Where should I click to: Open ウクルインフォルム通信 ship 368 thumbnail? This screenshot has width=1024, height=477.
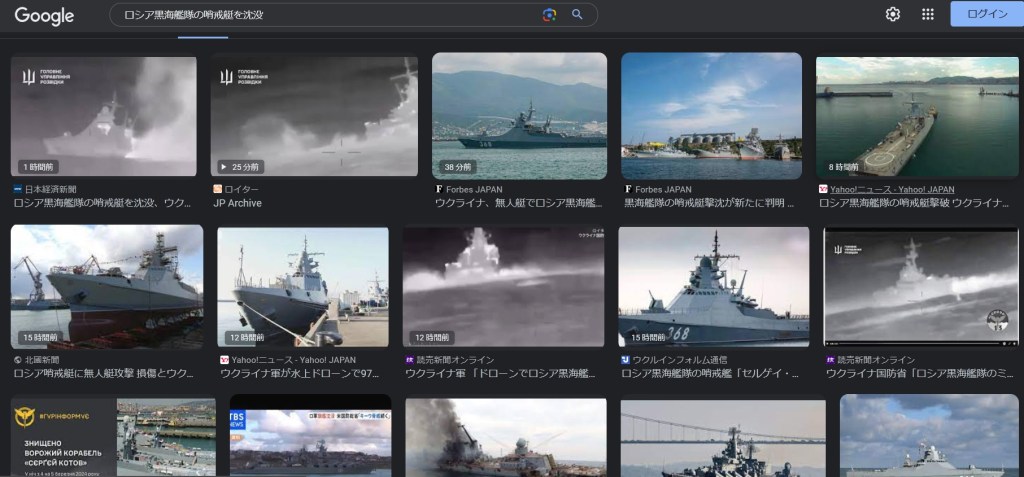(713, 288)
